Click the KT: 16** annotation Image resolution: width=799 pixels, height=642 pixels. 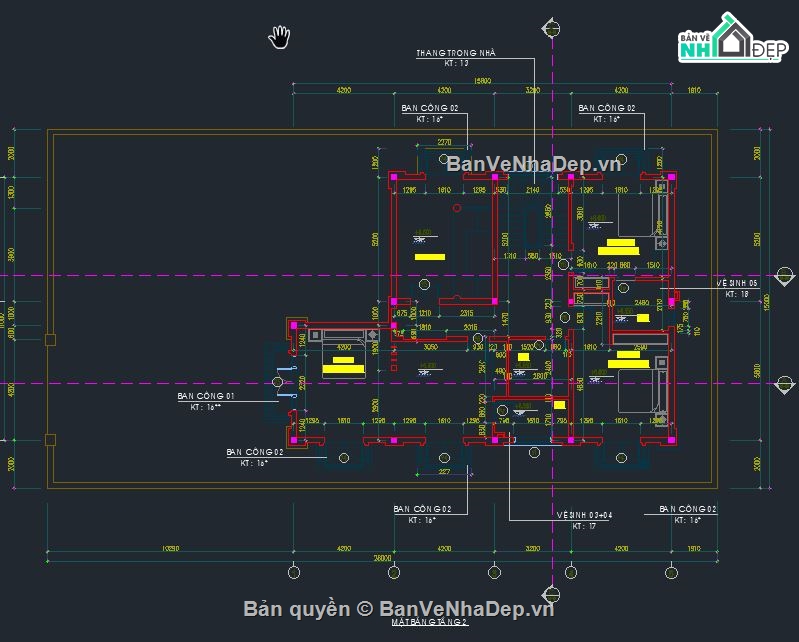[205, 407]
